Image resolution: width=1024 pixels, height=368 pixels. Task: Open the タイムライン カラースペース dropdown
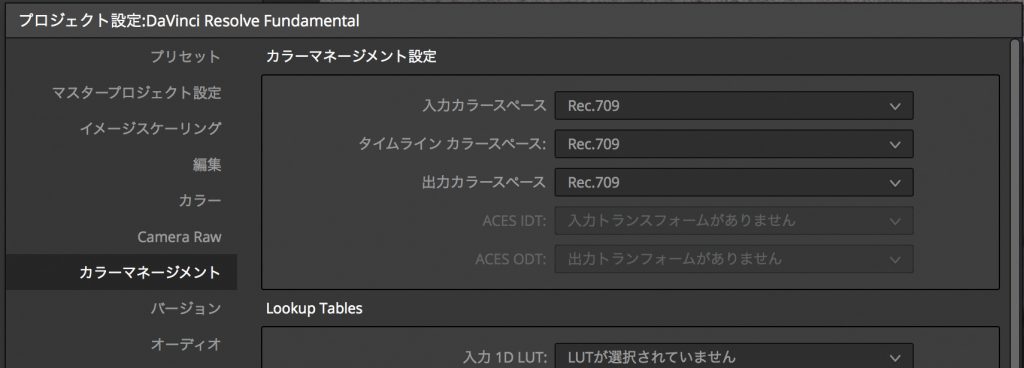(x=734, y=144)
